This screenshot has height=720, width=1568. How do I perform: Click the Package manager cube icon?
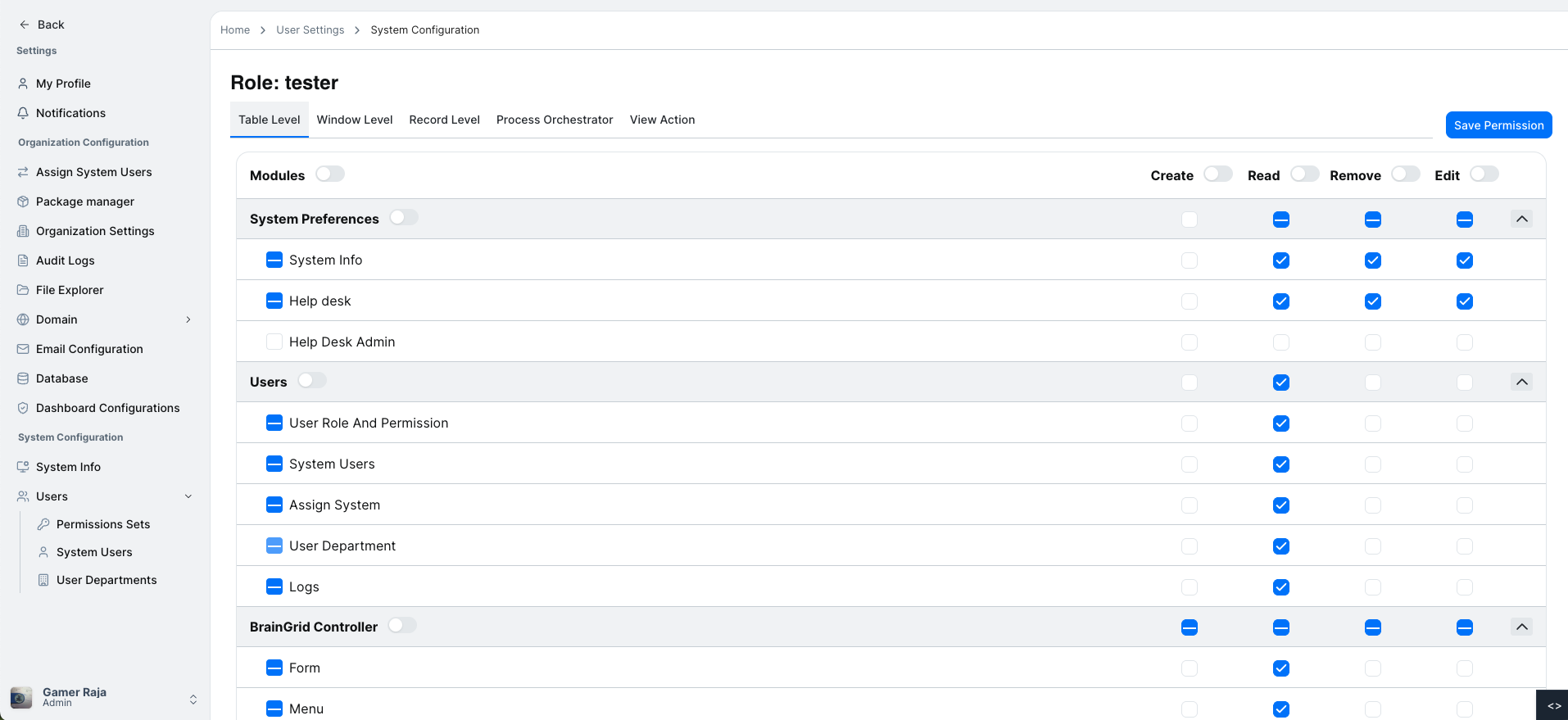point(23,202)
